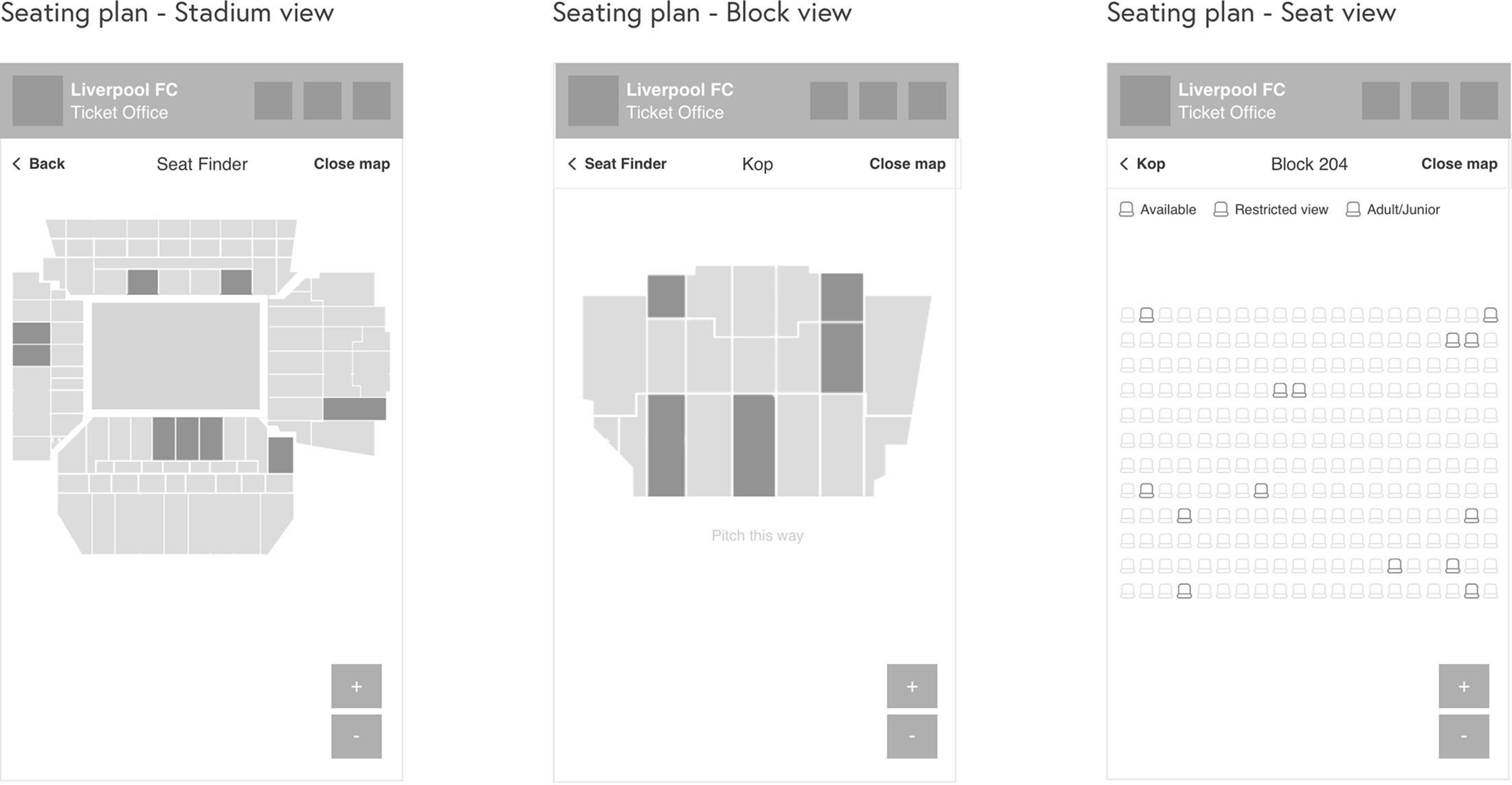The width and height of the screenshot is (1512, 785).
Task: Click the Adult/Junior legend icon
Action: click(1353, 210)
